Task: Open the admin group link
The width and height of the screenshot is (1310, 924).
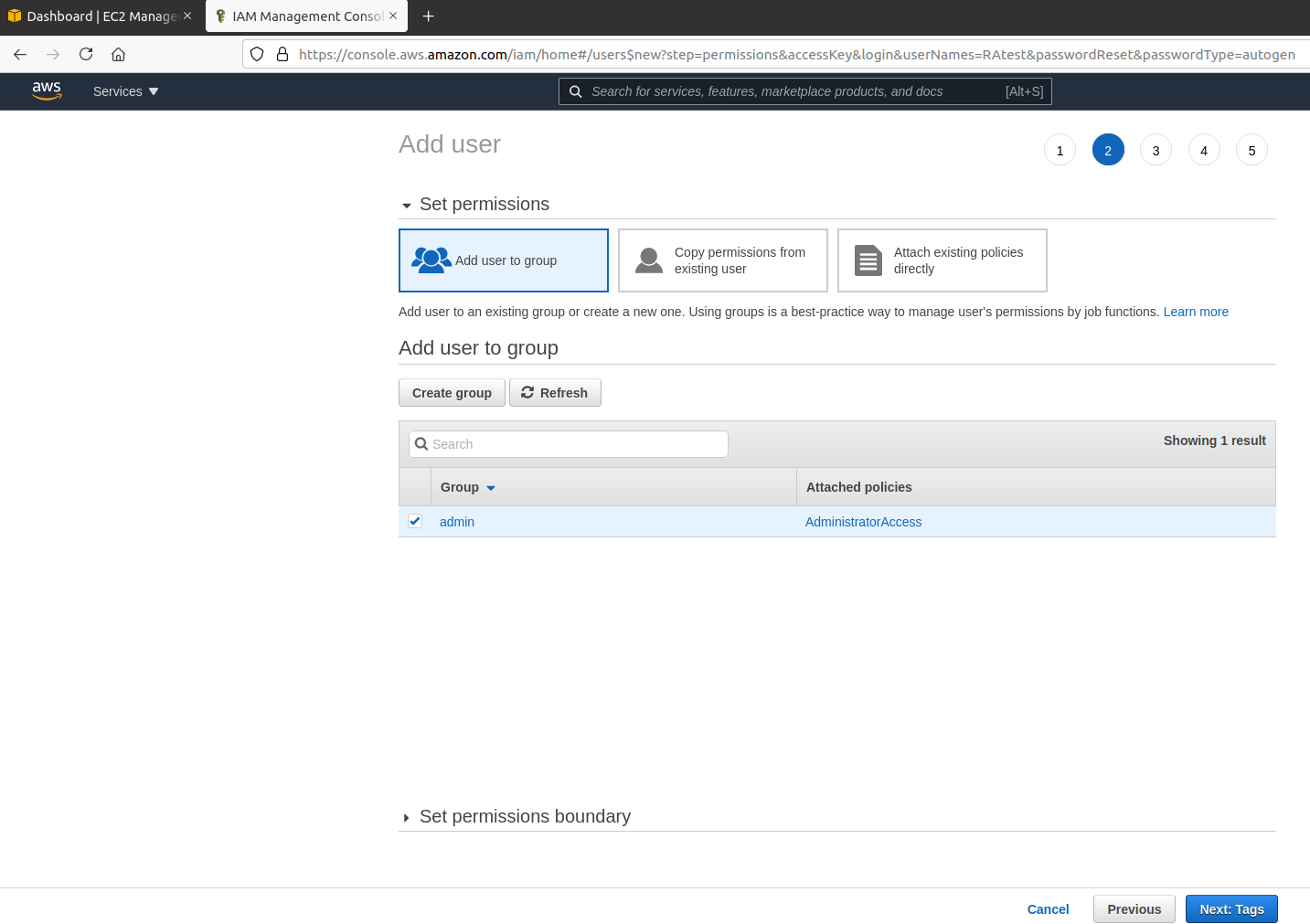Action: [x=457, y=522]
